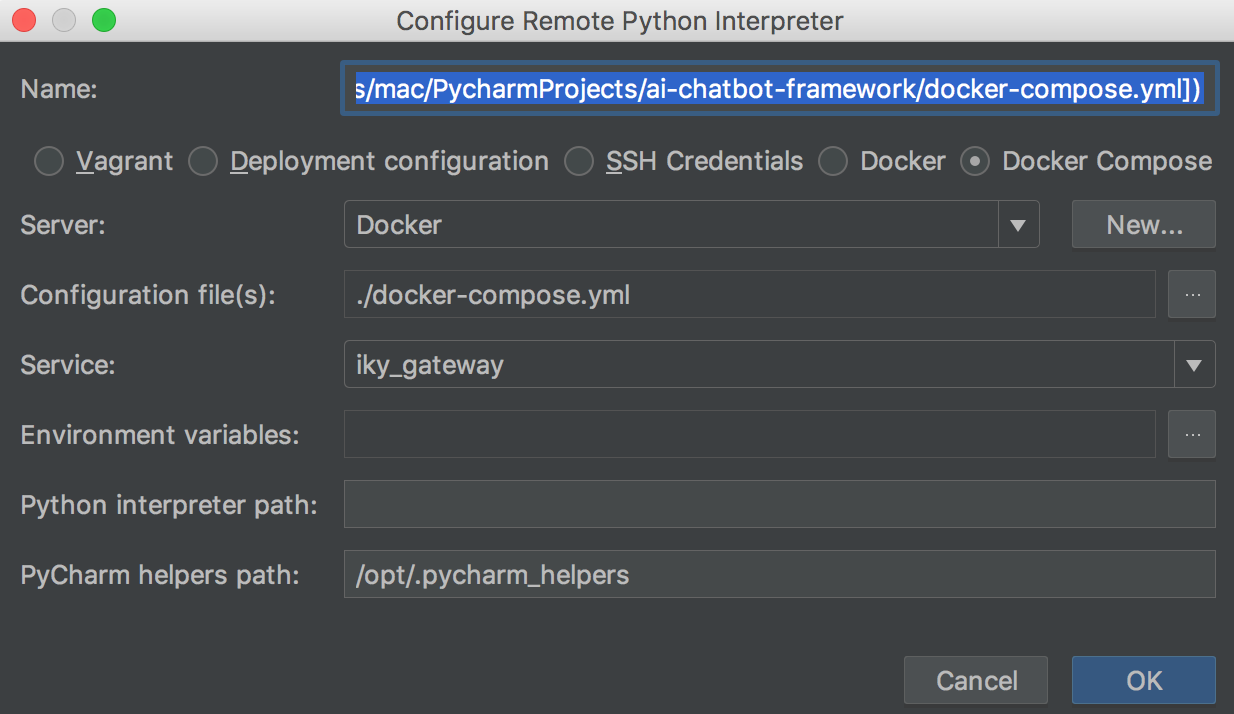1234x714 pixels.
Task: Open Environment variables editor via ellipsis button
Action: 1192,435
